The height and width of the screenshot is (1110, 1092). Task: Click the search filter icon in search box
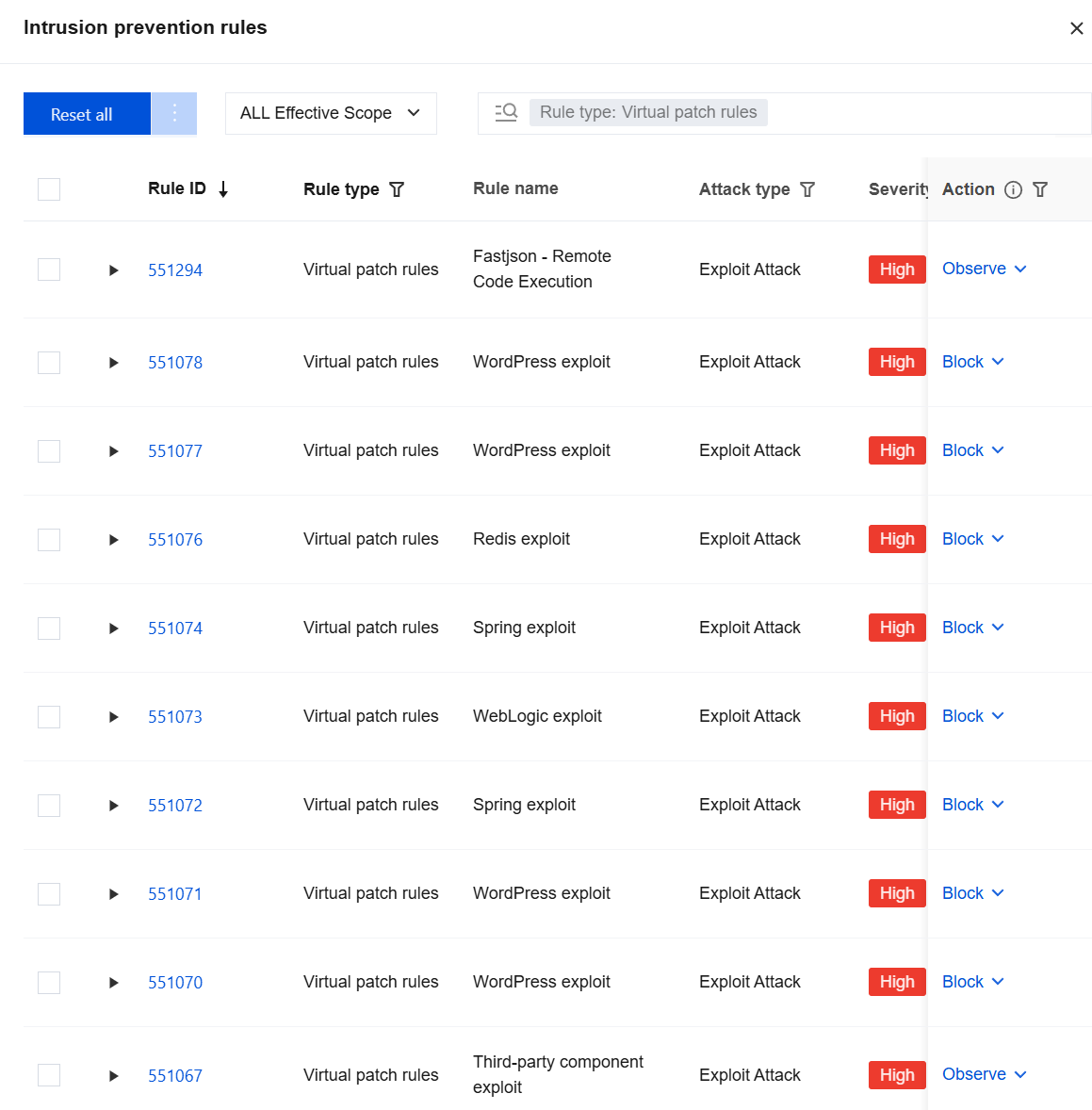tap(506, 112)
